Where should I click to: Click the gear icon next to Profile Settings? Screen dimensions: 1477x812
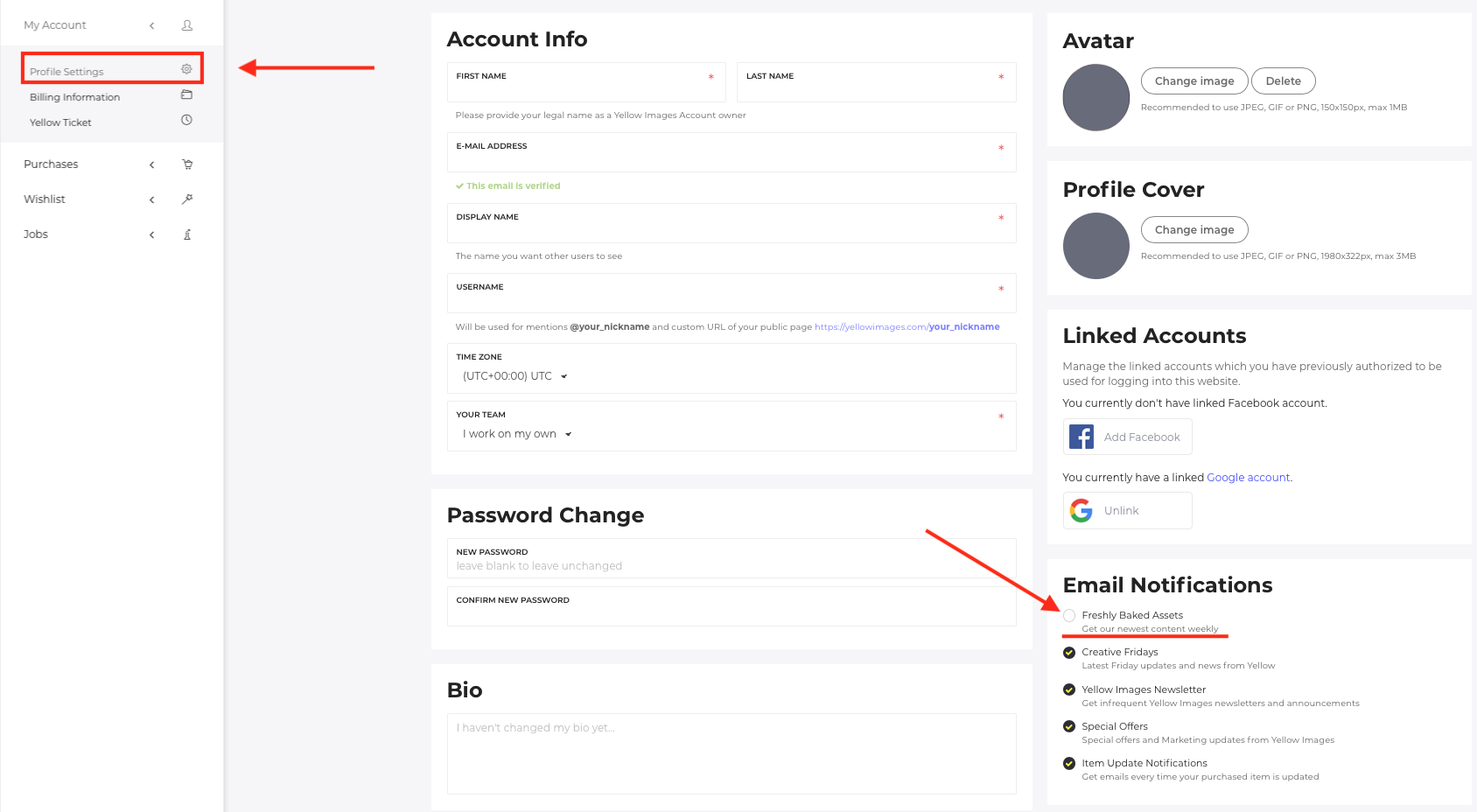pyautogui.click(x=186, y=69)
